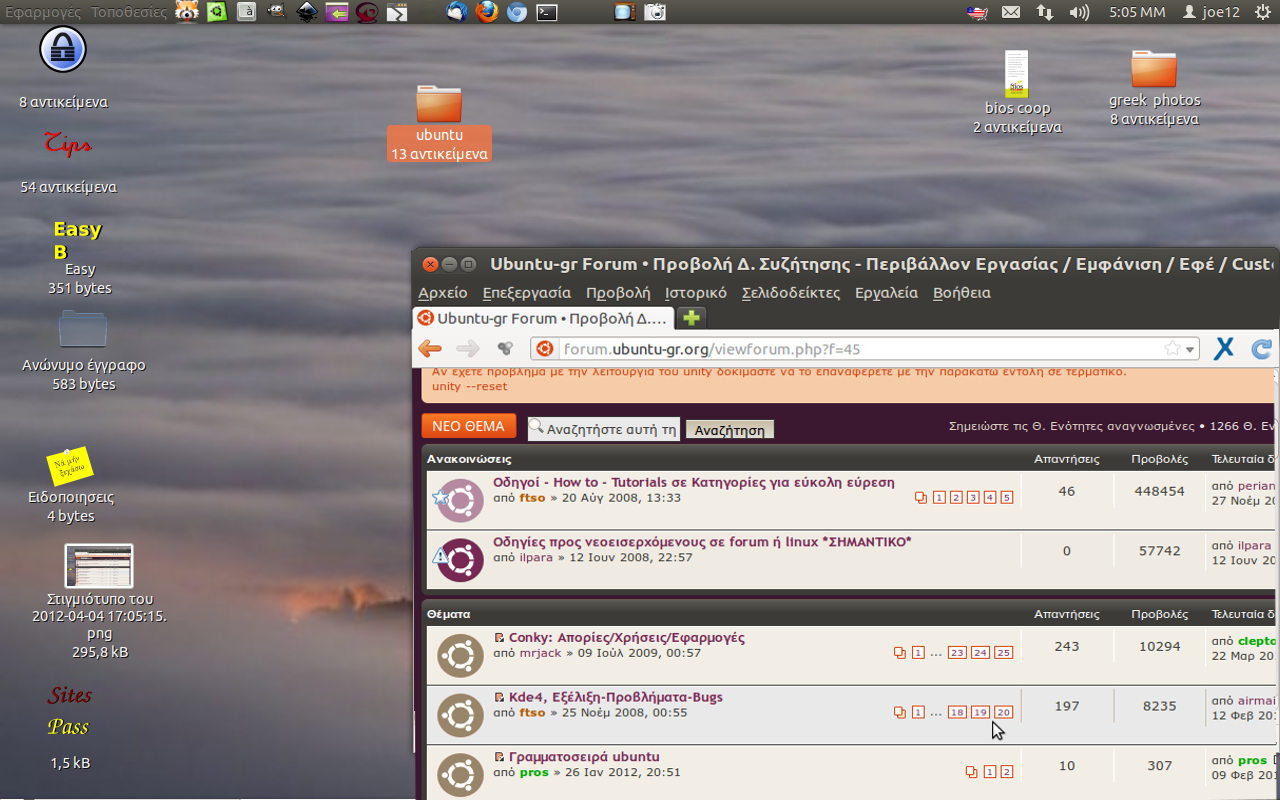Open the Σελιδοδείκτες menu
The width and height of the screenshot is (1280, 800).
(790, 293)
